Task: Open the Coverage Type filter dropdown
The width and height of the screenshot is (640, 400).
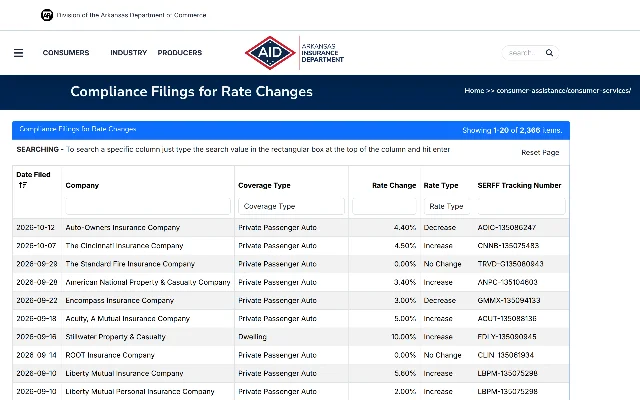Action: [291, 206]
